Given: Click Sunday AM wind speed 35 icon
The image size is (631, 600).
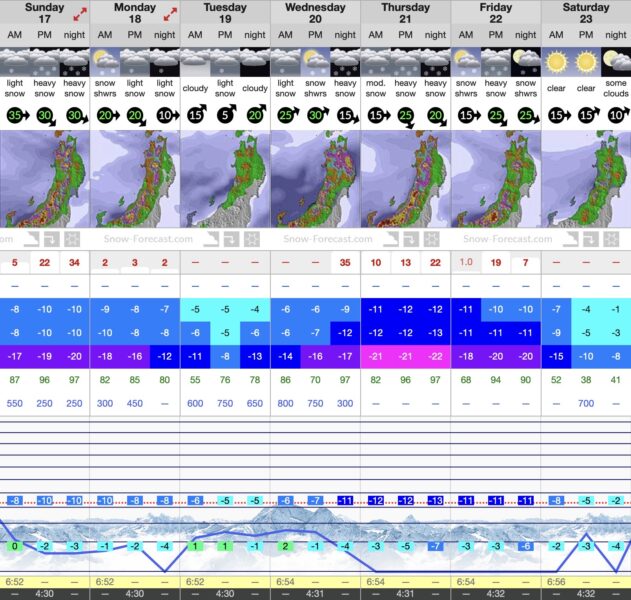Looking at the screenshot, I should coord(18,116).
